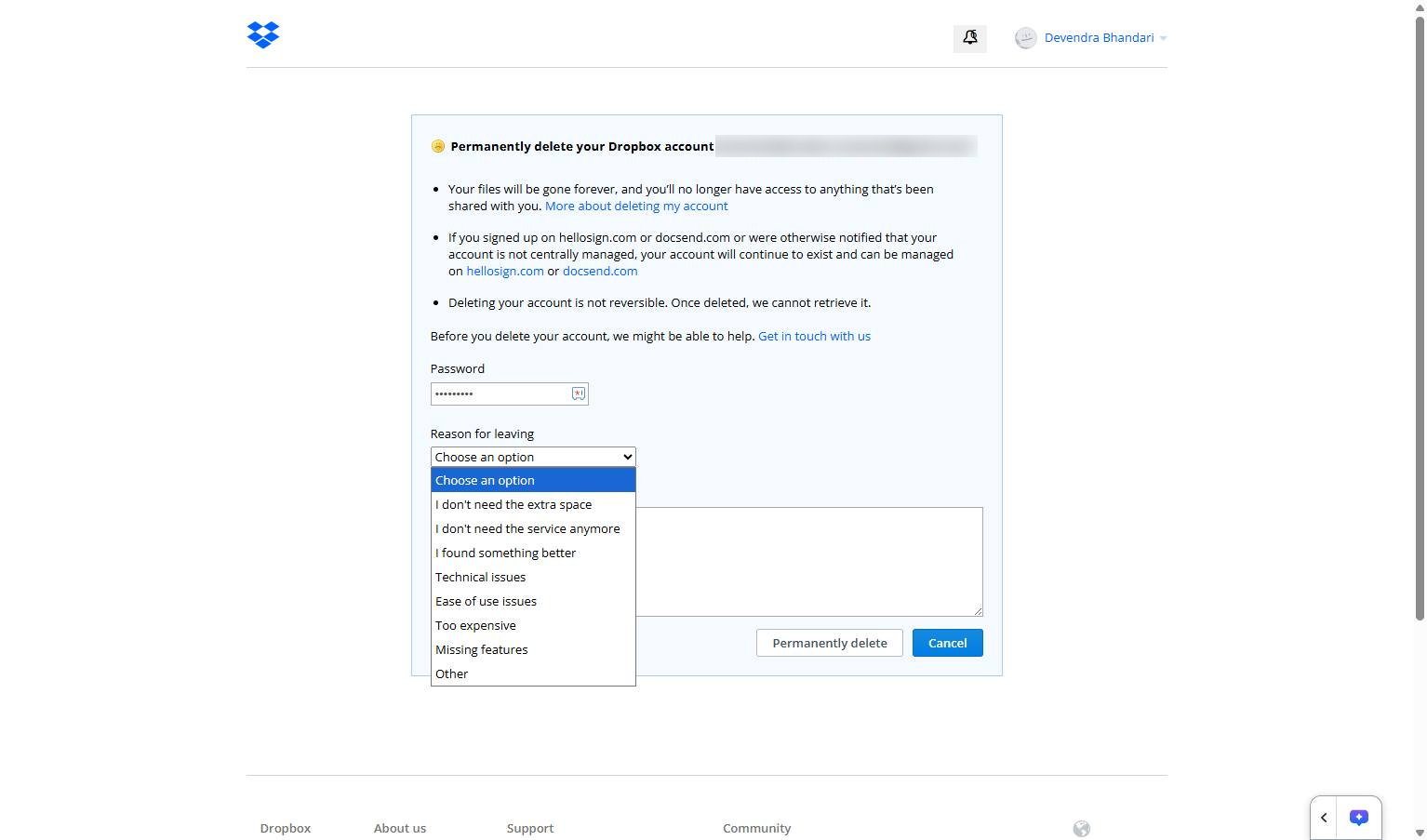Cancel the account deletion

pyautogui.click(x=948, y=643)
